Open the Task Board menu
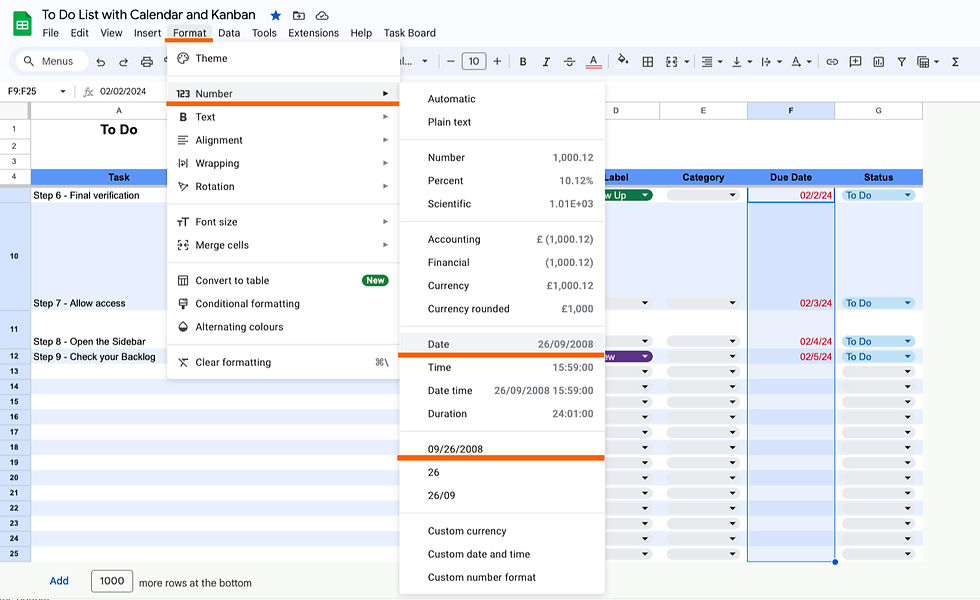Viewport: 980px width, 600px height. [x=409, y=33]
